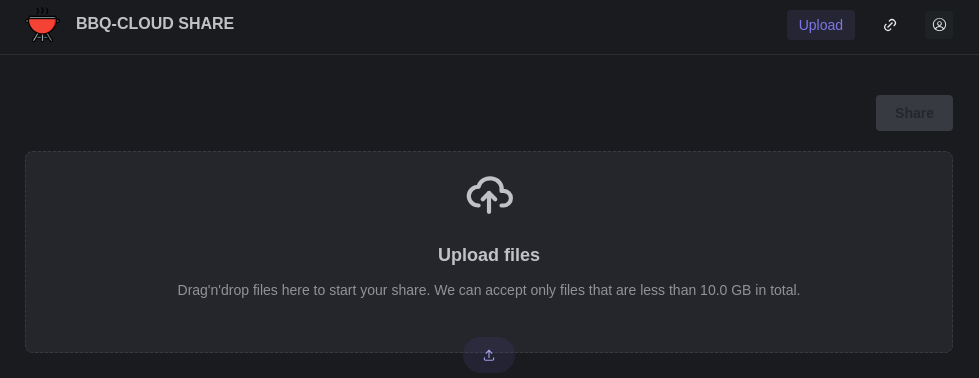Screen dimensions: 979x378
Task: Show my shares via chain-link icon
Action: tap(890, 25)
